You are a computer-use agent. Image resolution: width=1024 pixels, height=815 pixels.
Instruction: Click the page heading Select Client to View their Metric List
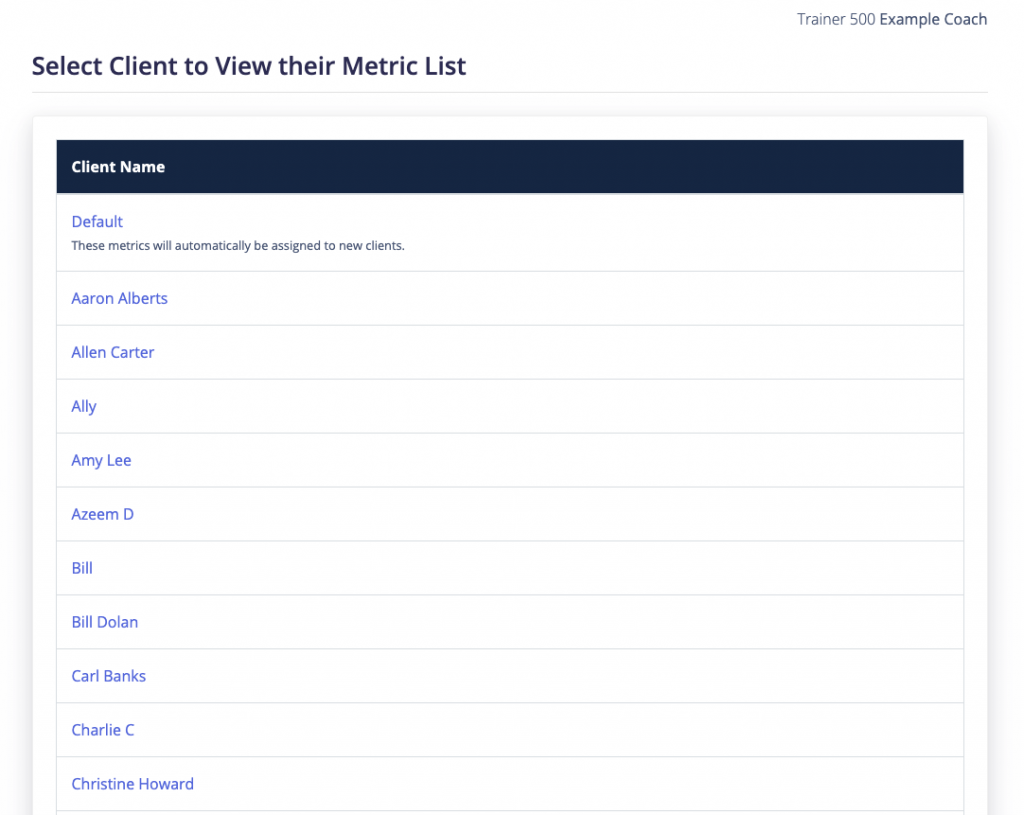(249, 66)
